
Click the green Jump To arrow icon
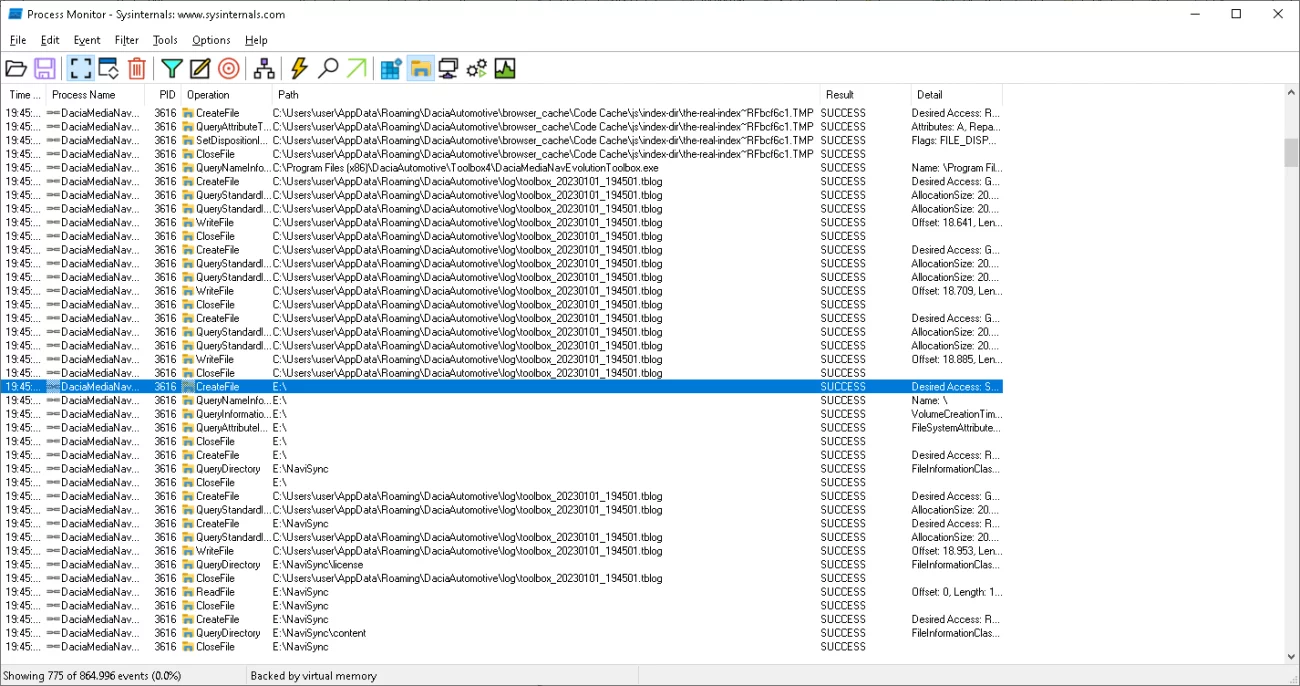(356, 68)
